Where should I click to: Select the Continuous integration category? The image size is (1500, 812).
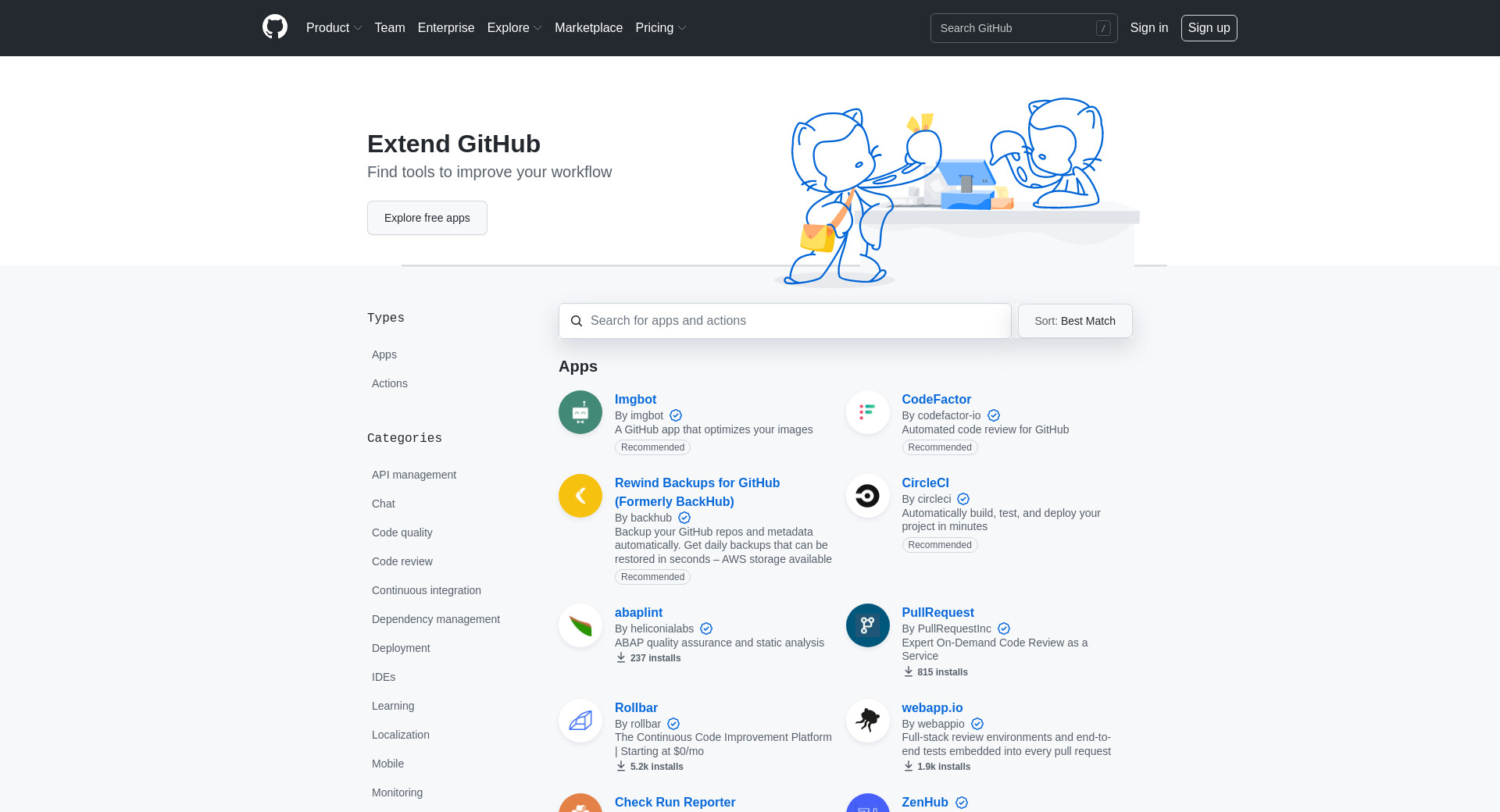427,590
